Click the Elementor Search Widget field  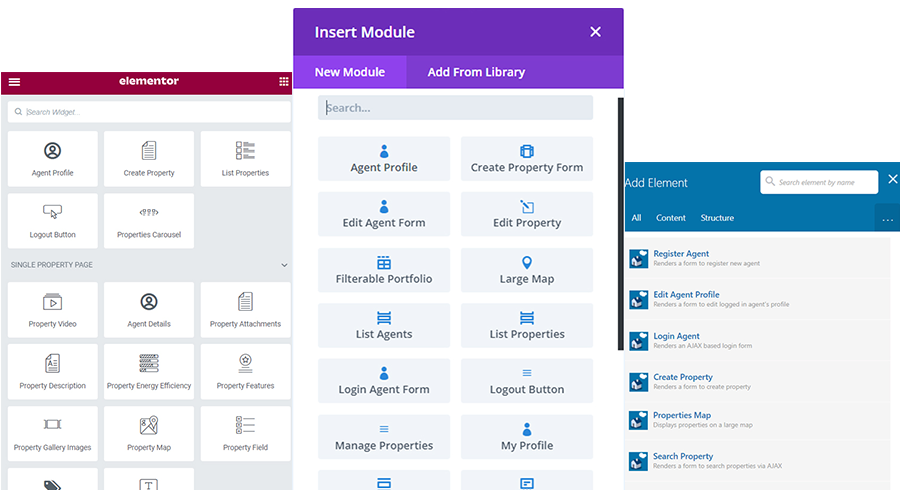coord(149,112)
